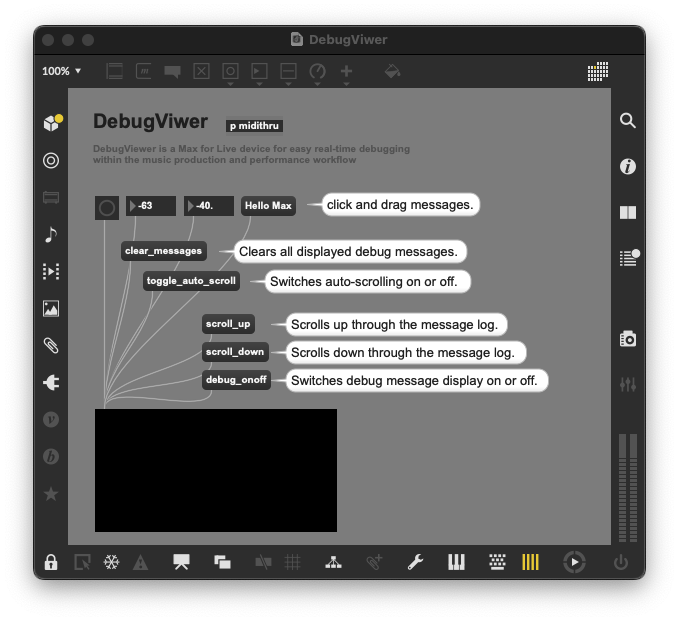Click the debug_onoff message box
The height and width of the screenshot is (621, 679).
pyautogui.click(x=236, y=380)
